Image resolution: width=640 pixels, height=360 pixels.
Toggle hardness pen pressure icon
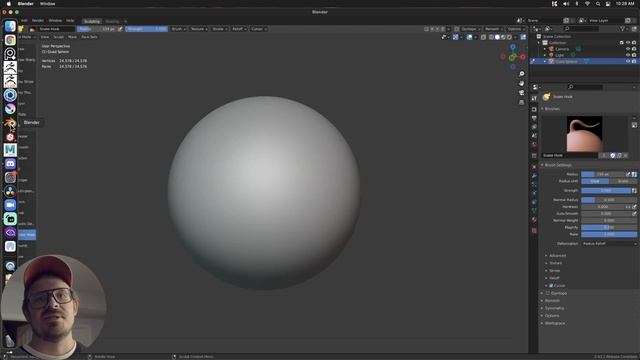634,207
